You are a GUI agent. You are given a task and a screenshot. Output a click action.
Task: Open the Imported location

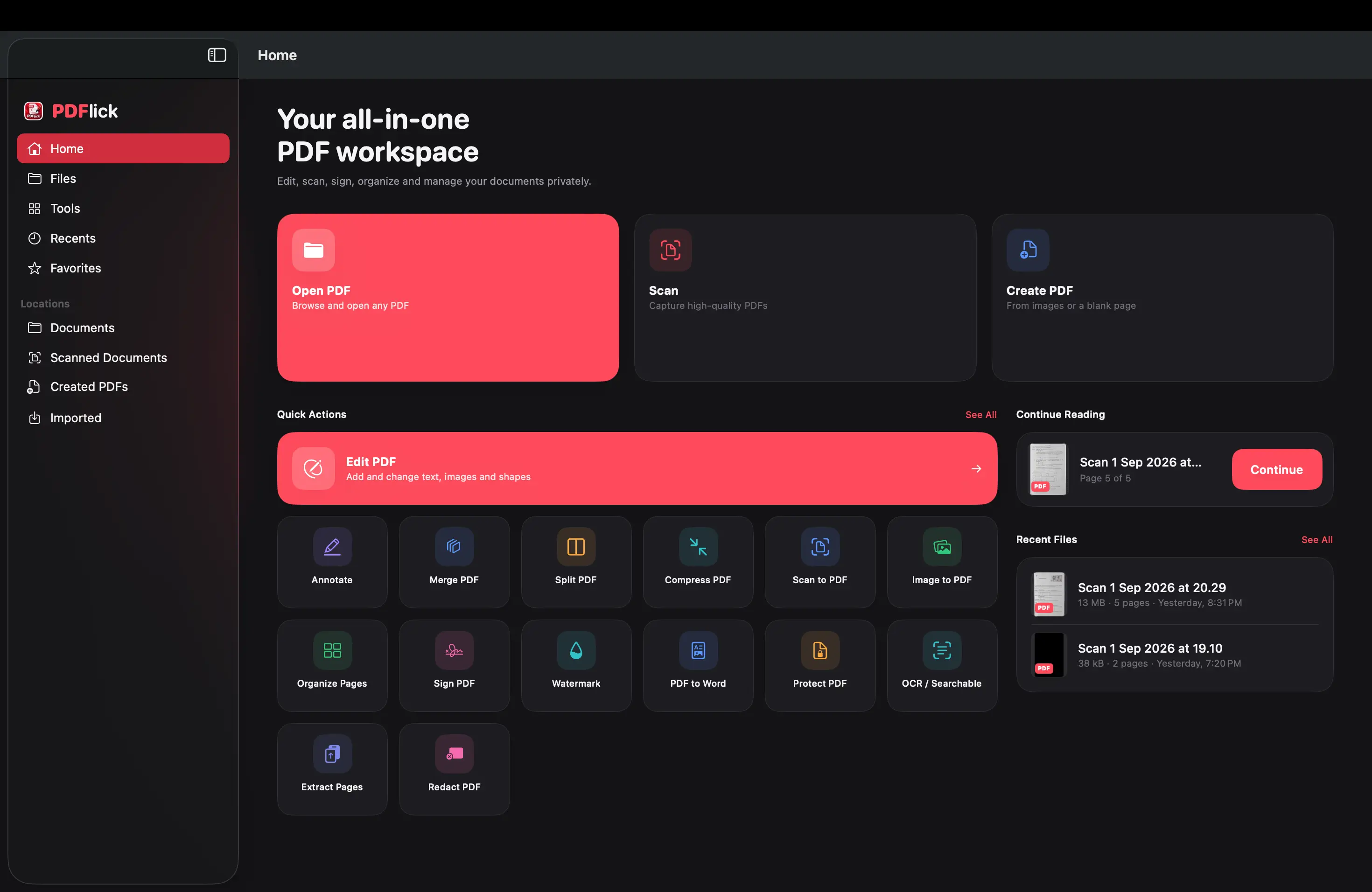pyautogui.click(x=123, y=418)
